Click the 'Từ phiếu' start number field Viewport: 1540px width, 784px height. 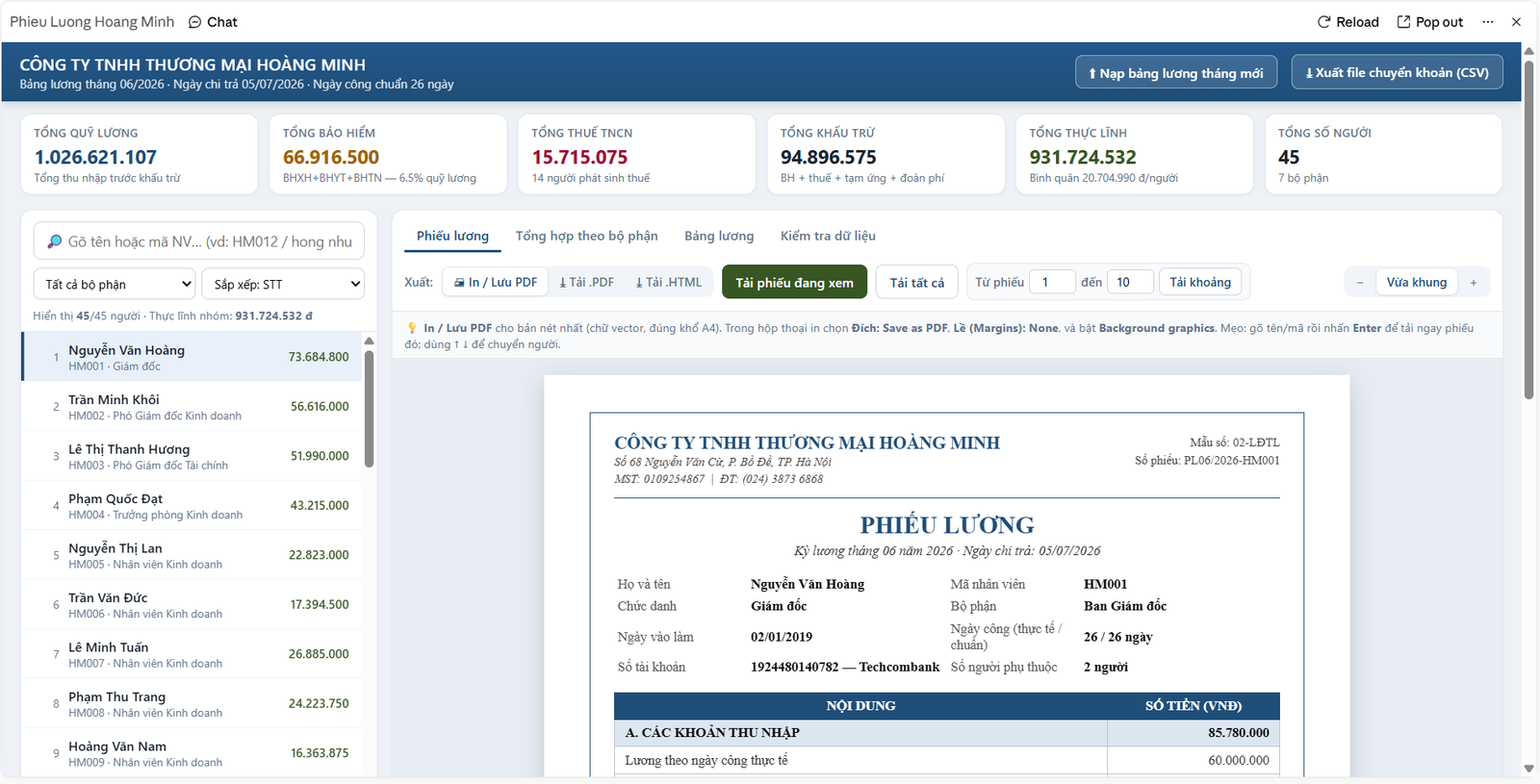1052,282
